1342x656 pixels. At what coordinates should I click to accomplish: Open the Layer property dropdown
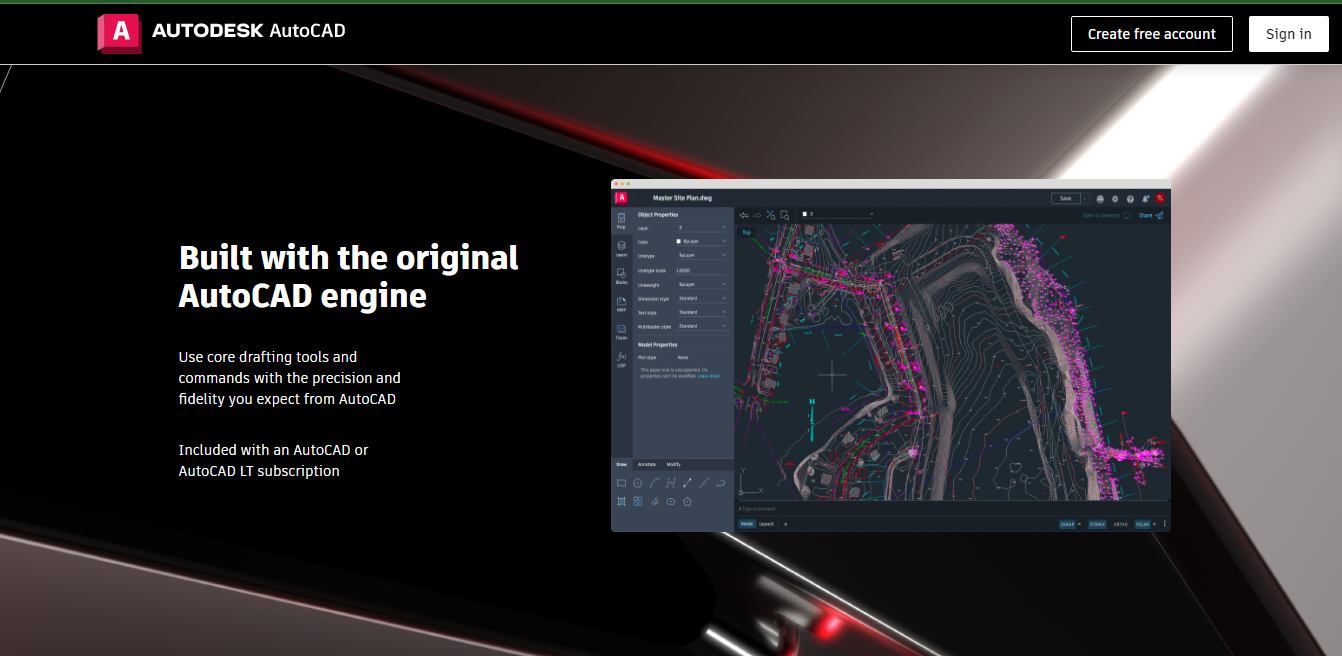coord(701,228)
